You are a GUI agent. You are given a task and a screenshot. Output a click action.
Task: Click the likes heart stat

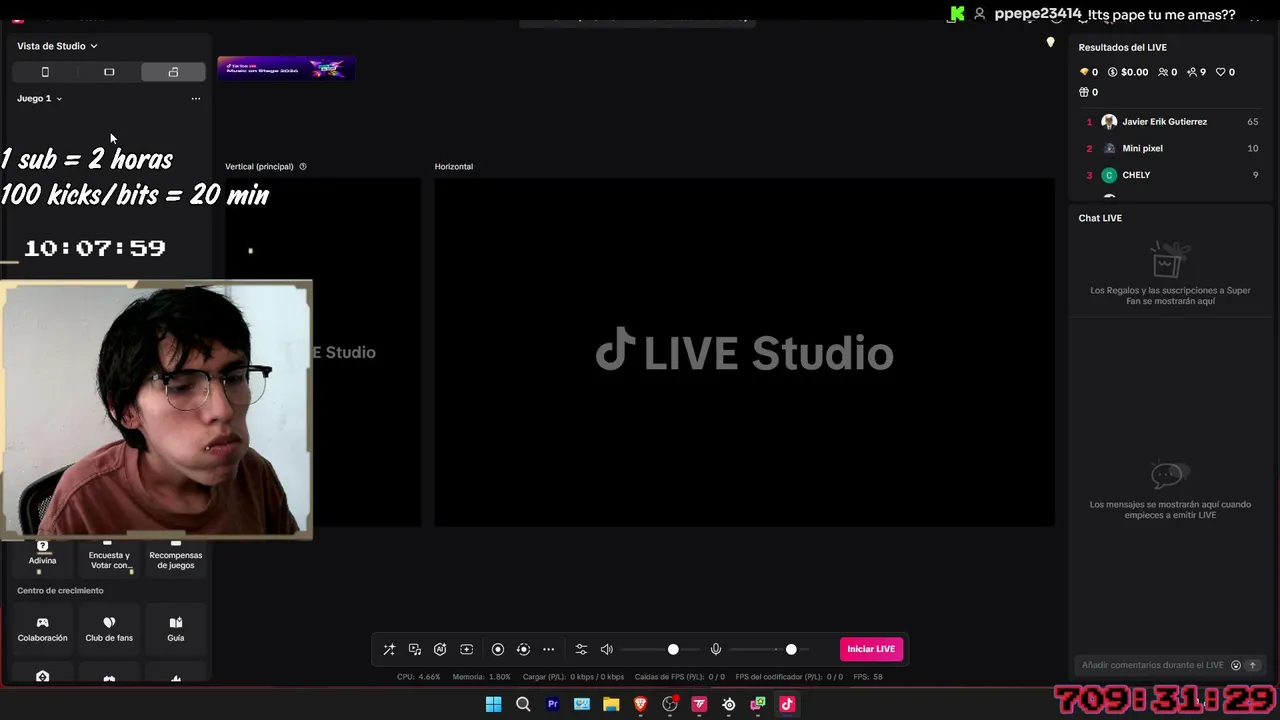1225,72
